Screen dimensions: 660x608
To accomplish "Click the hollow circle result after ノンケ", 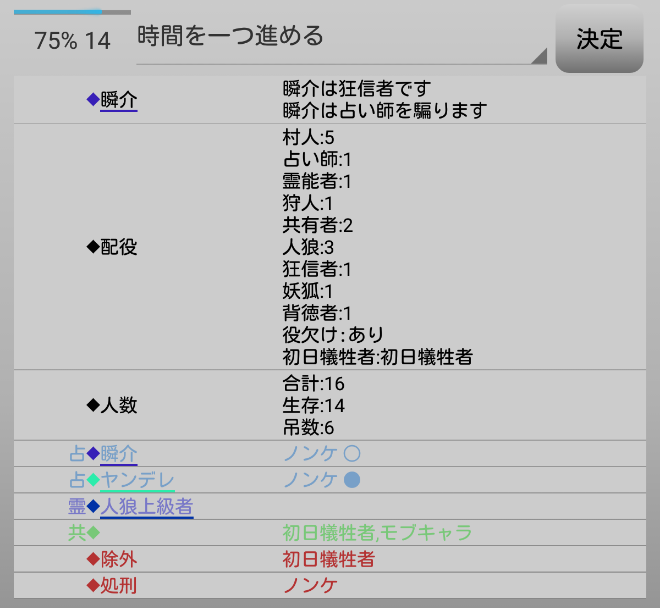I will [352, 453].
